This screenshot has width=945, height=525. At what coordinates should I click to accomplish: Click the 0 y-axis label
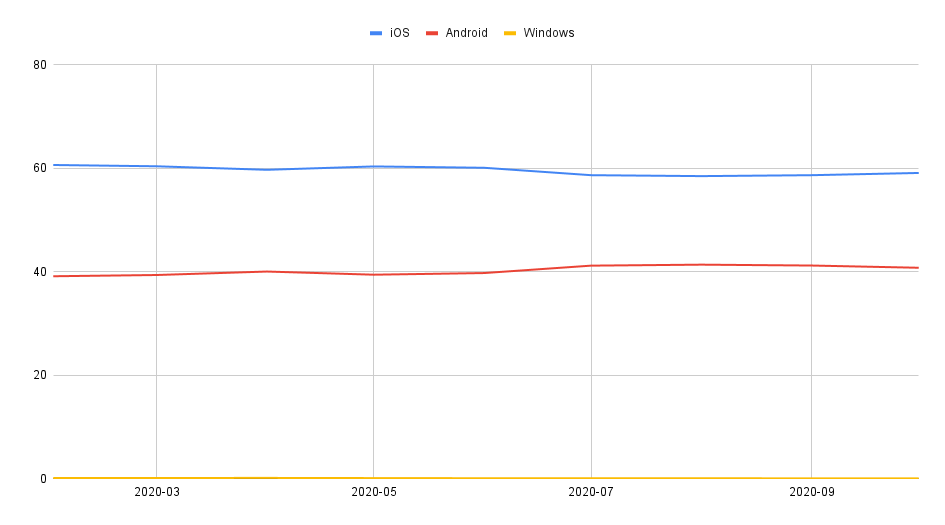tap(43, 479)
